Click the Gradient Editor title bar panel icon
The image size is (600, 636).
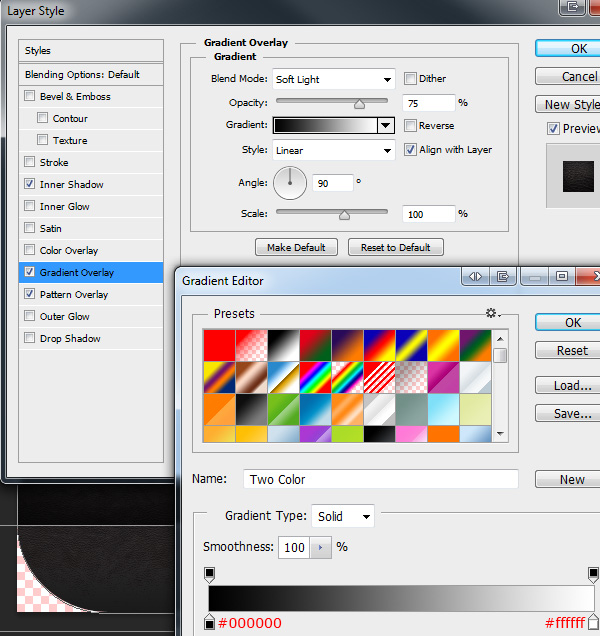point(503,277)
